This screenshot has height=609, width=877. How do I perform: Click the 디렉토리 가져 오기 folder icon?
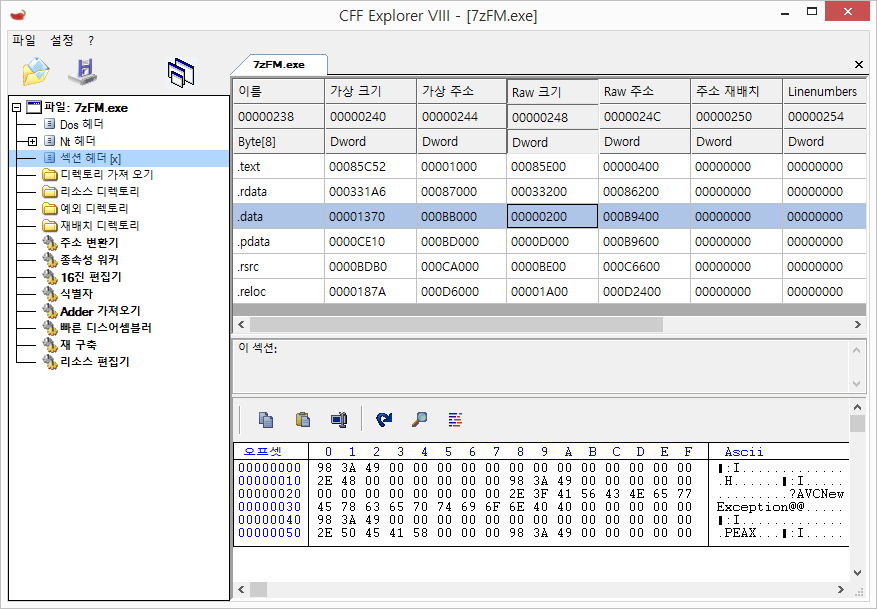click(50, 174)
